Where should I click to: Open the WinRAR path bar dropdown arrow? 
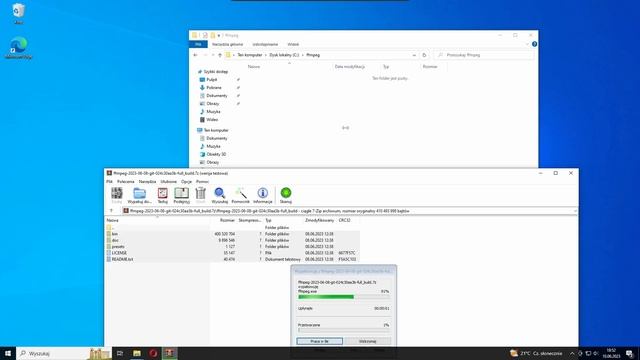(x=575, y=211)
